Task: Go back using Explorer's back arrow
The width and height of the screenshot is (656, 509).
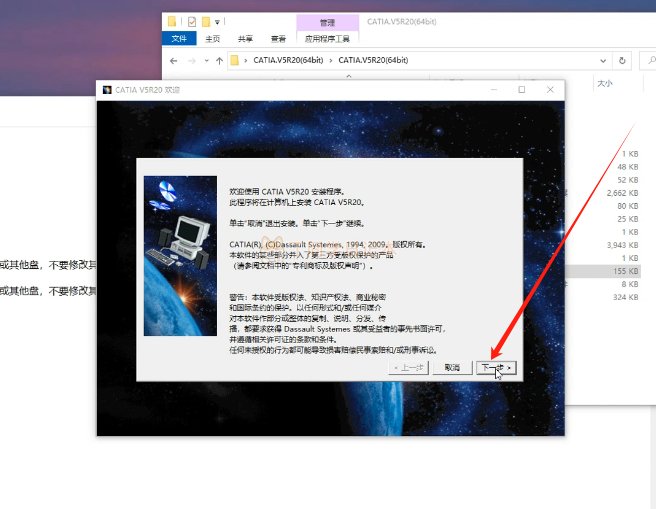Action: (x=174, y=61)
